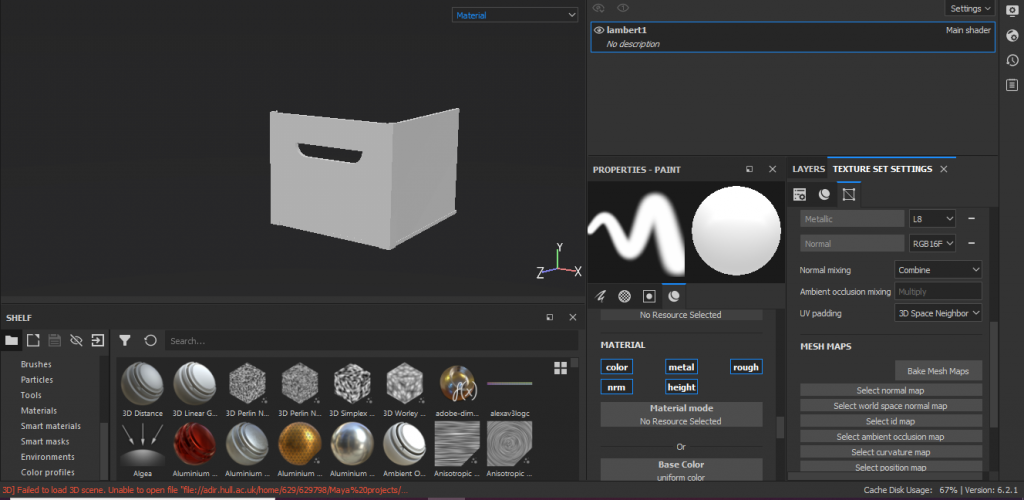Toggle the metal material channel
1024x500 pixels.
point(681,367)
